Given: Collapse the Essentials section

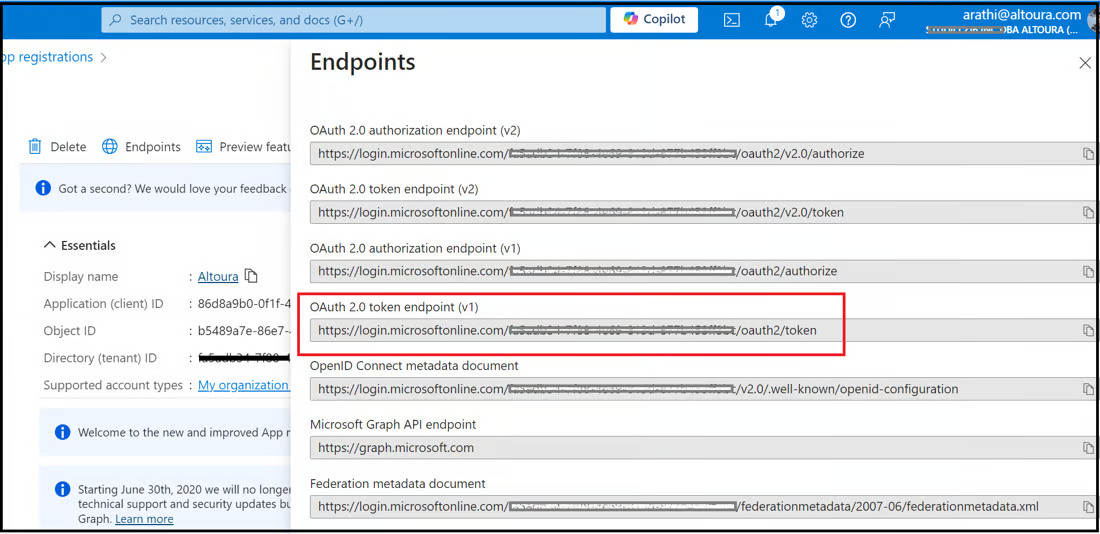Looking at the screenshot, I should pos(80,246).
